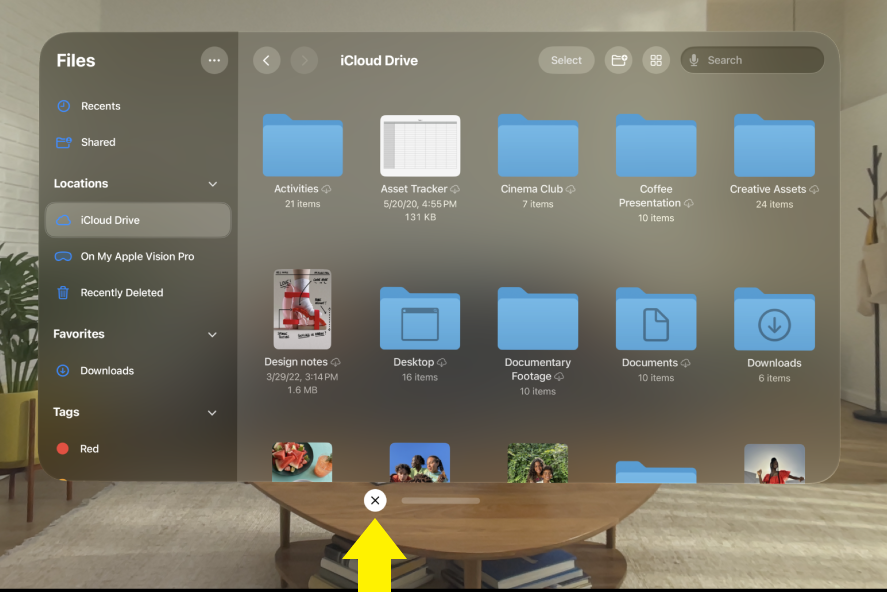Image resolution: width=887 pixels, height=592 pixels.
Task: Click the Locations heading text
Action: pos(81,183)
